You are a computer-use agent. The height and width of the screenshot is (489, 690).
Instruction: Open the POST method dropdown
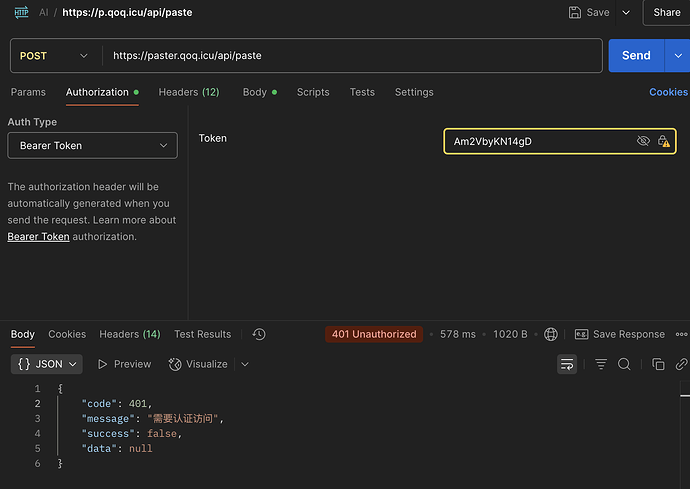(x=54, y=56)
